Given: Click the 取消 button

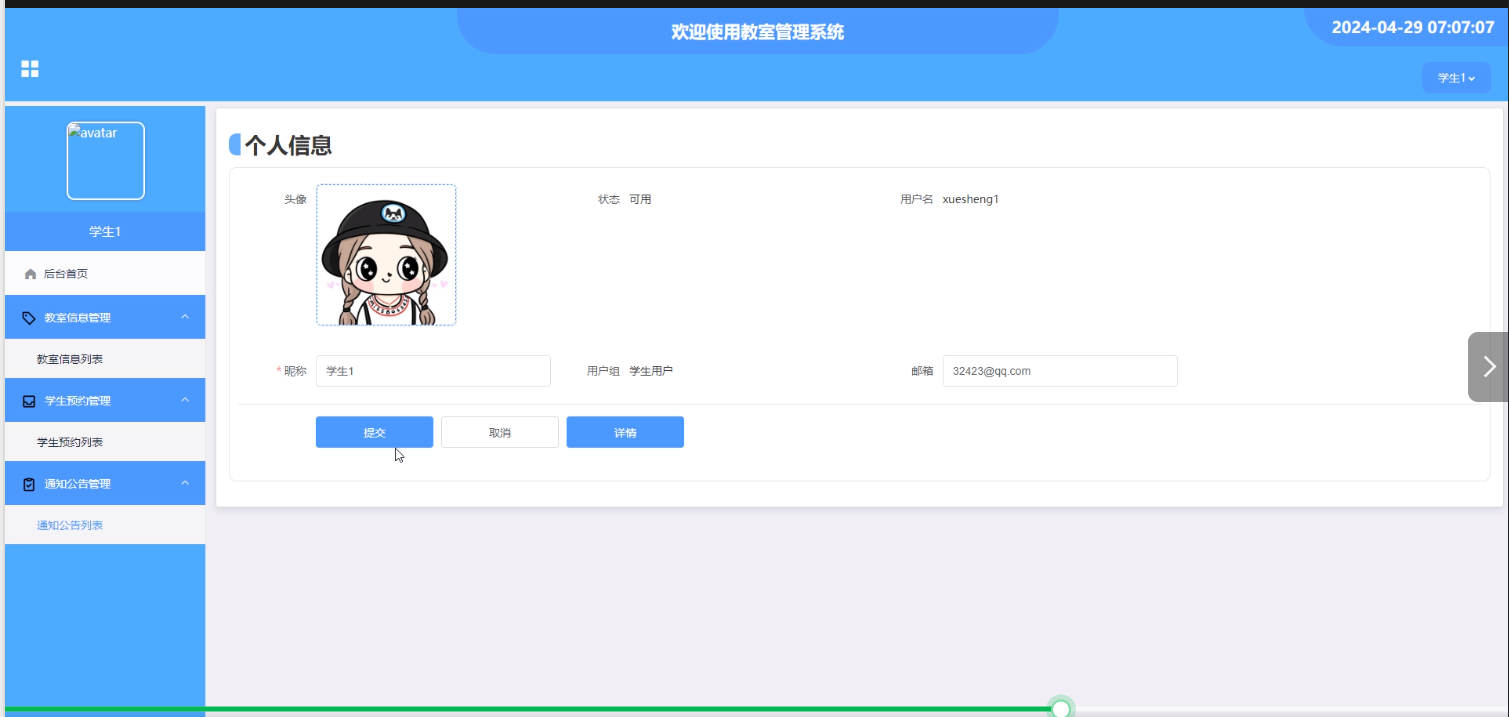Looking at the screenshot, I should tap(500, 432).
